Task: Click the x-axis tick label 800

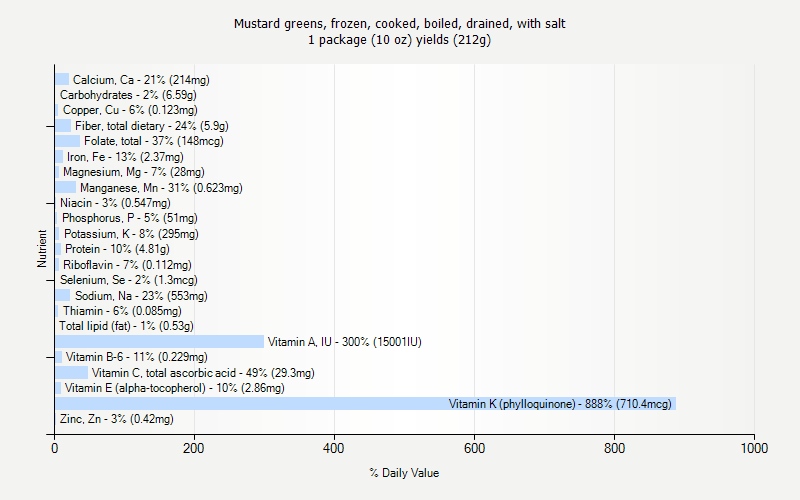Action: pyautogui.click(x=614, y=448)
